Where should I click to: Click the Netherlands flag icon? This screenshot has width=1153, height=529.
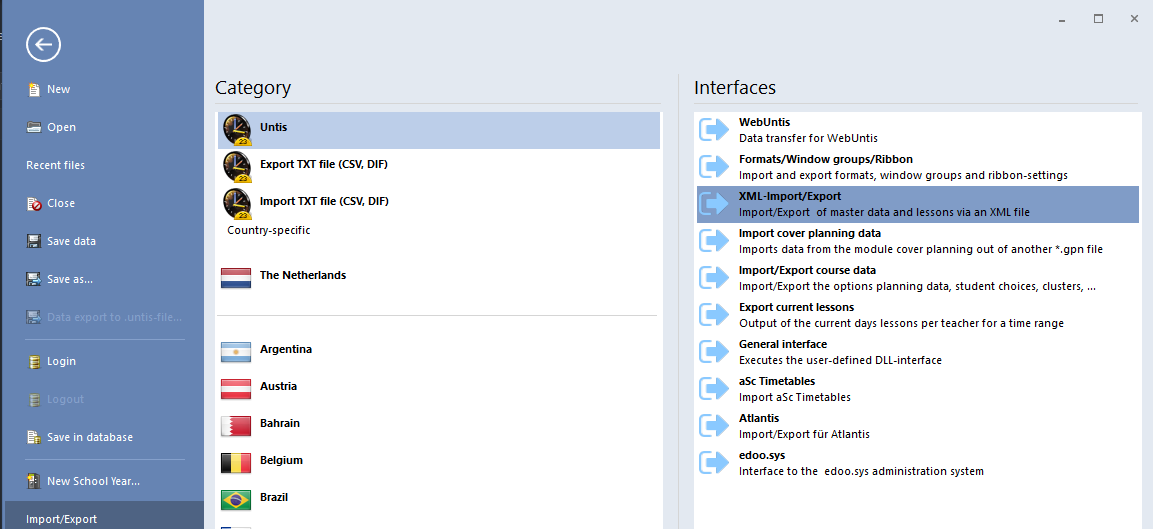[x=236, y=278]
